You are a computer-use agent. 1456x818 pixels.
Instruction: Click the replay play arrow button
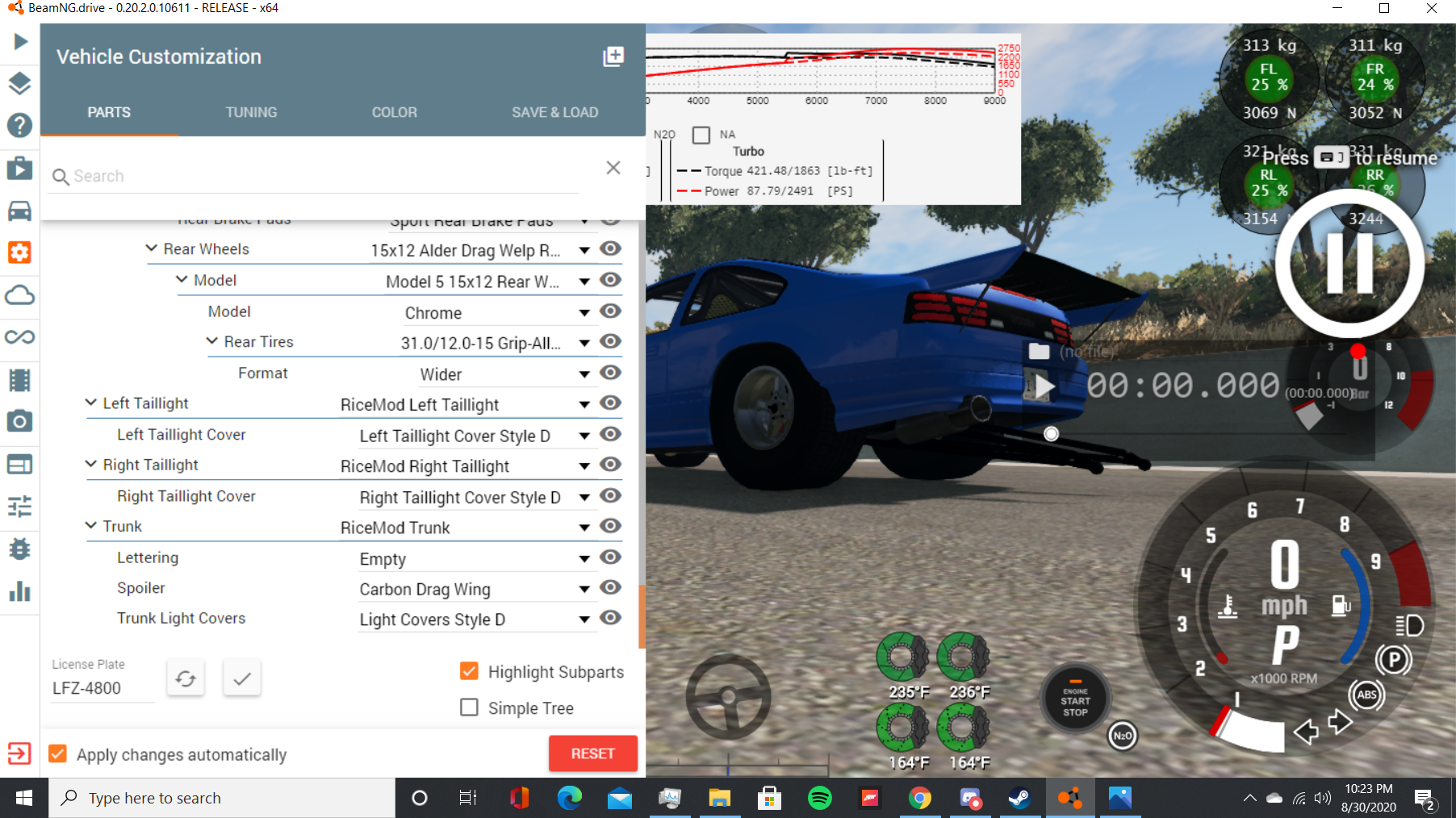(x=1044, y=386)
